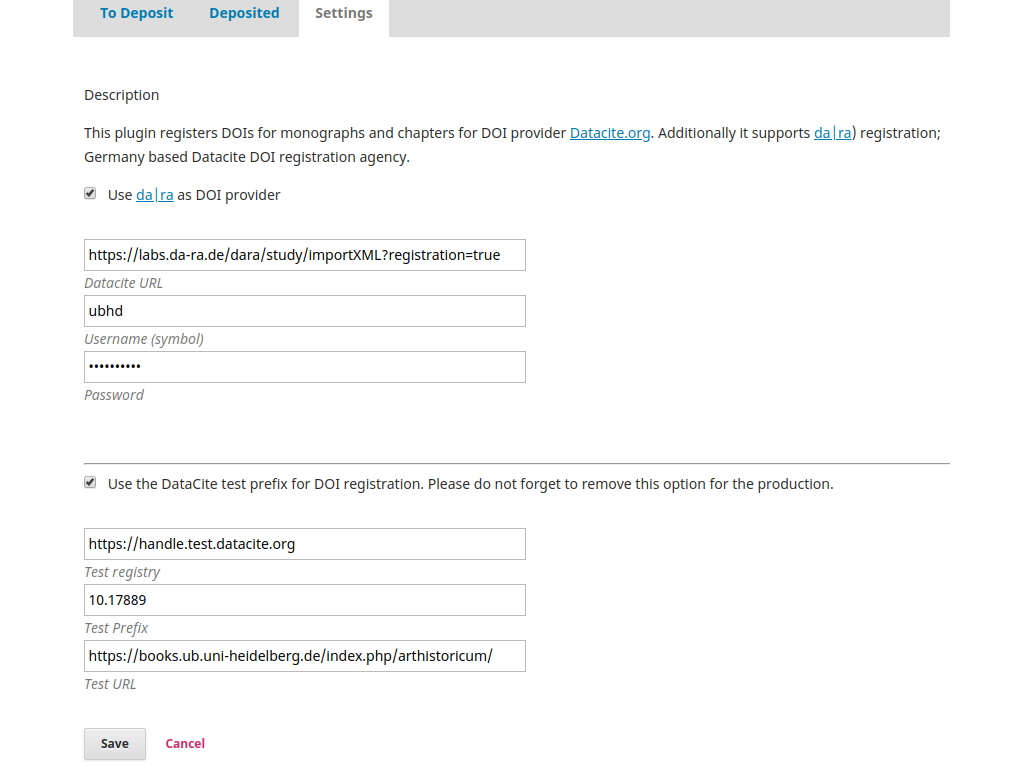The height and width of the screenshot is (768, 1024).
Task: Click the 'Test Prefix' label
Action: [x=116, y=628]
